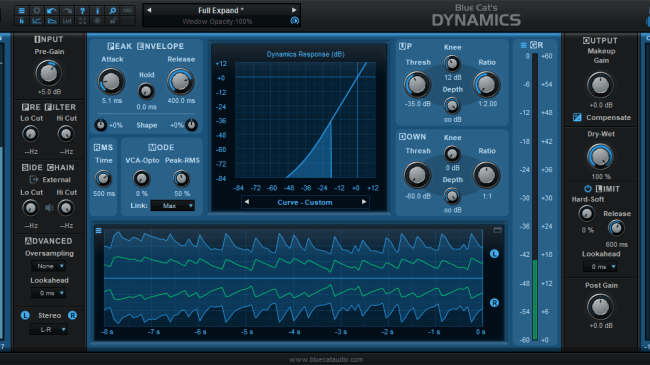Viewport: 650px width, 365px height.
Task: Click the RMS Time 500 ms value
Action: tap(104, 194)
